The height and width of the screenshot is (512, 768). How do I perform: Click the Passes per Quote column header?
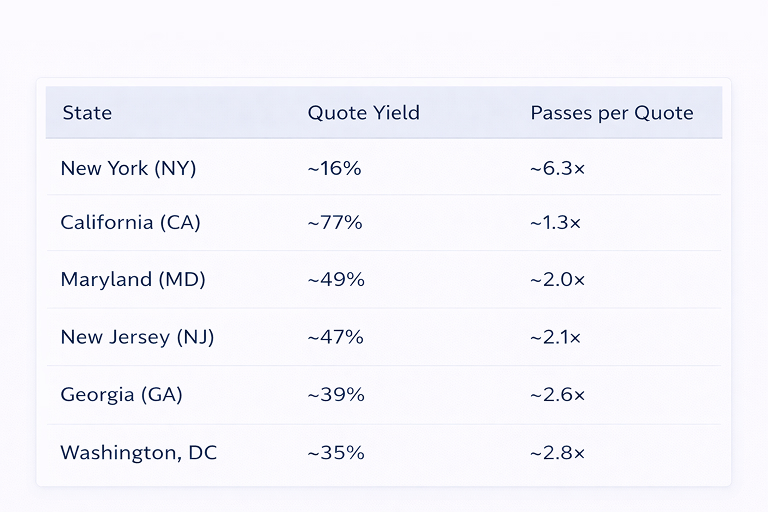pos(611,113)
